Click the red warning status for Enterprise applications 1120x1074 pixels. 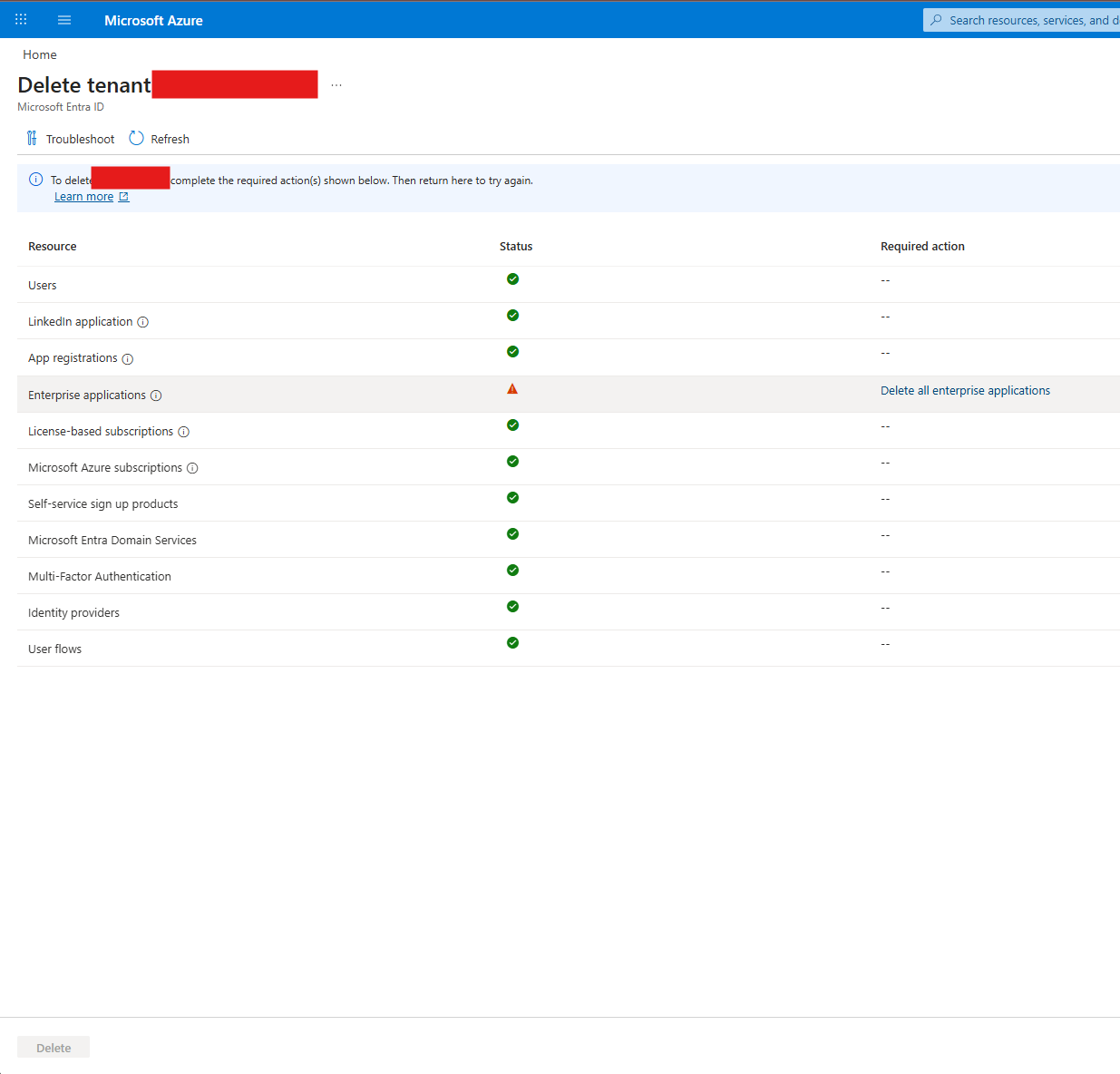pyautogui.click(x=512, y=389)
